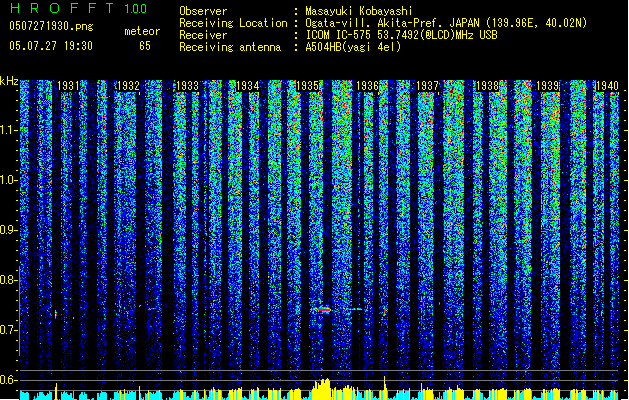The height and width of the screenshot is (400, 629).
Task: Click the 0.6 kHz axis tick label
Action: tap(8, 380)
